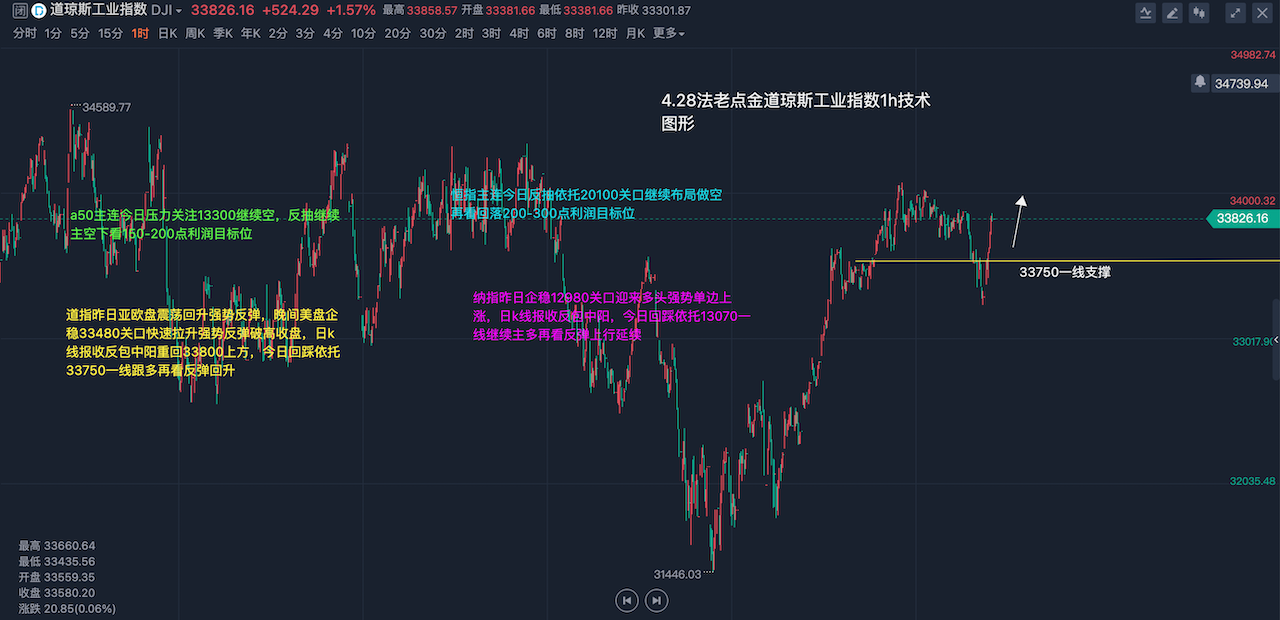Jump to the earliest candle
1280x620 pixels.
(x=626, y=600)
